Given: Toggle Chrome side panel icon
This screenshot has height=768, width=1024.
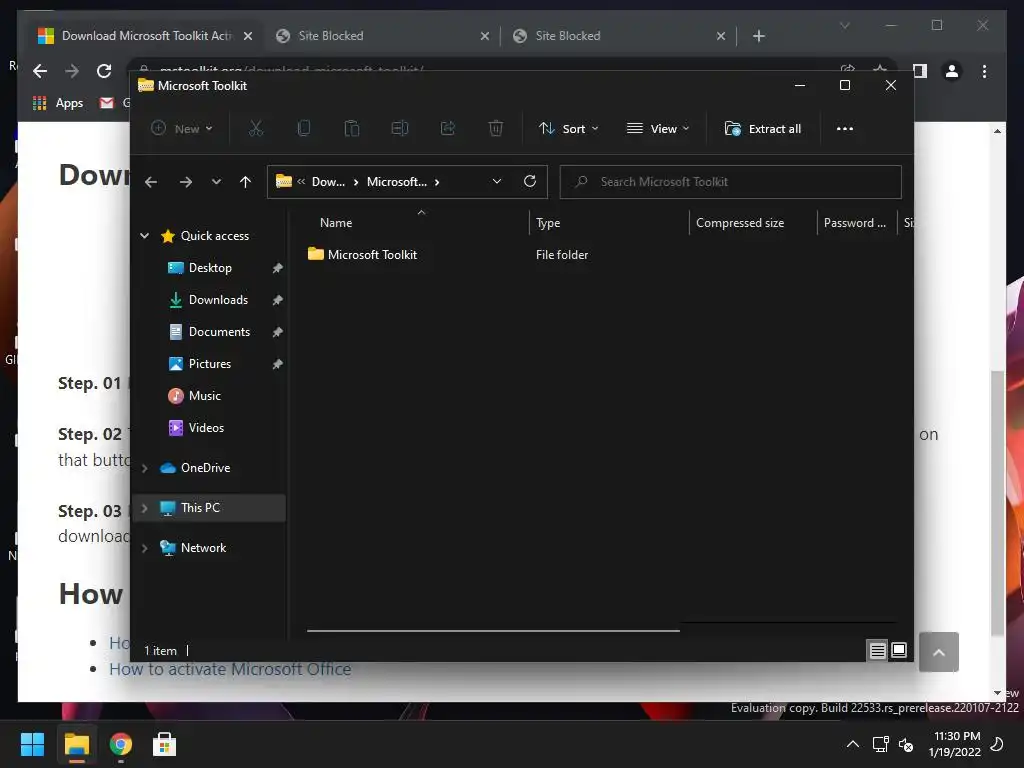Looking at the screenshot, I should (x=920, y=71).
